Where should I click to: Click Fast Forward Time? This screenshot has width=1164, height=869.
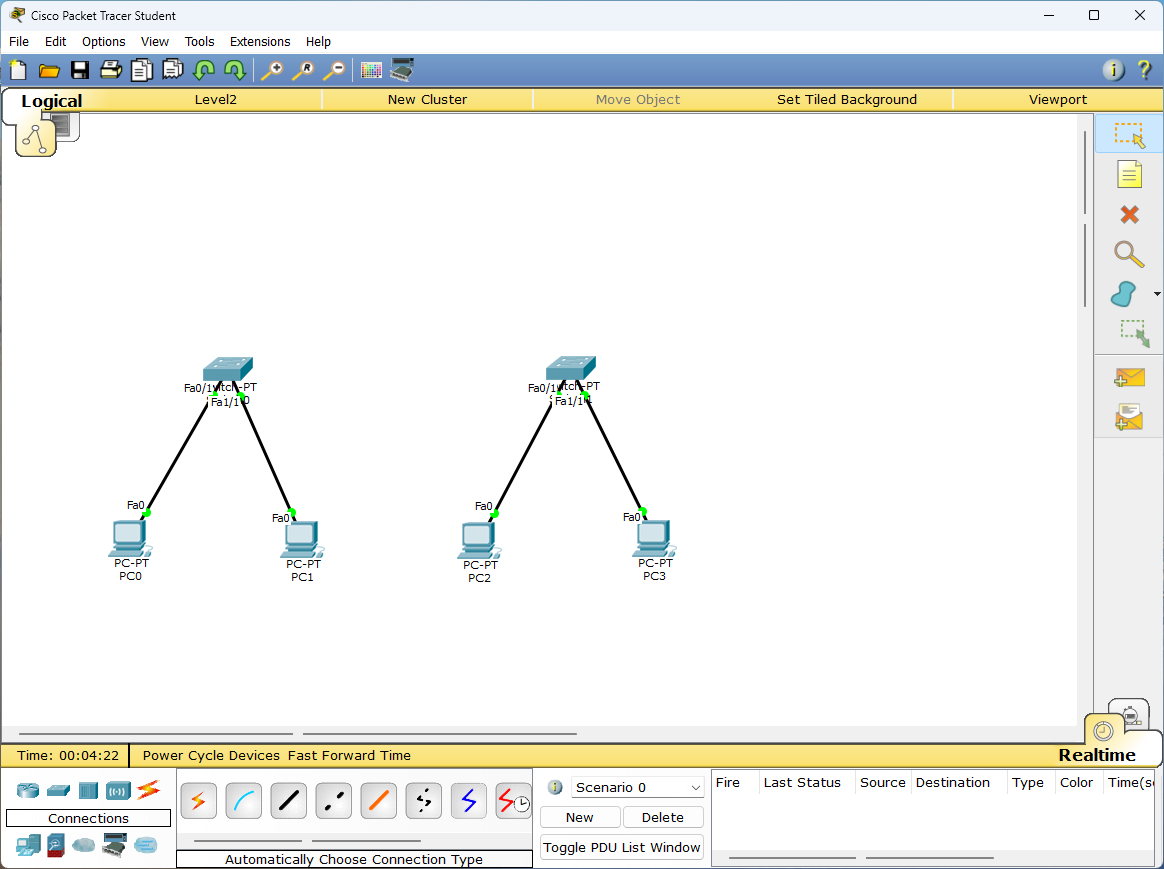point(349,755)
